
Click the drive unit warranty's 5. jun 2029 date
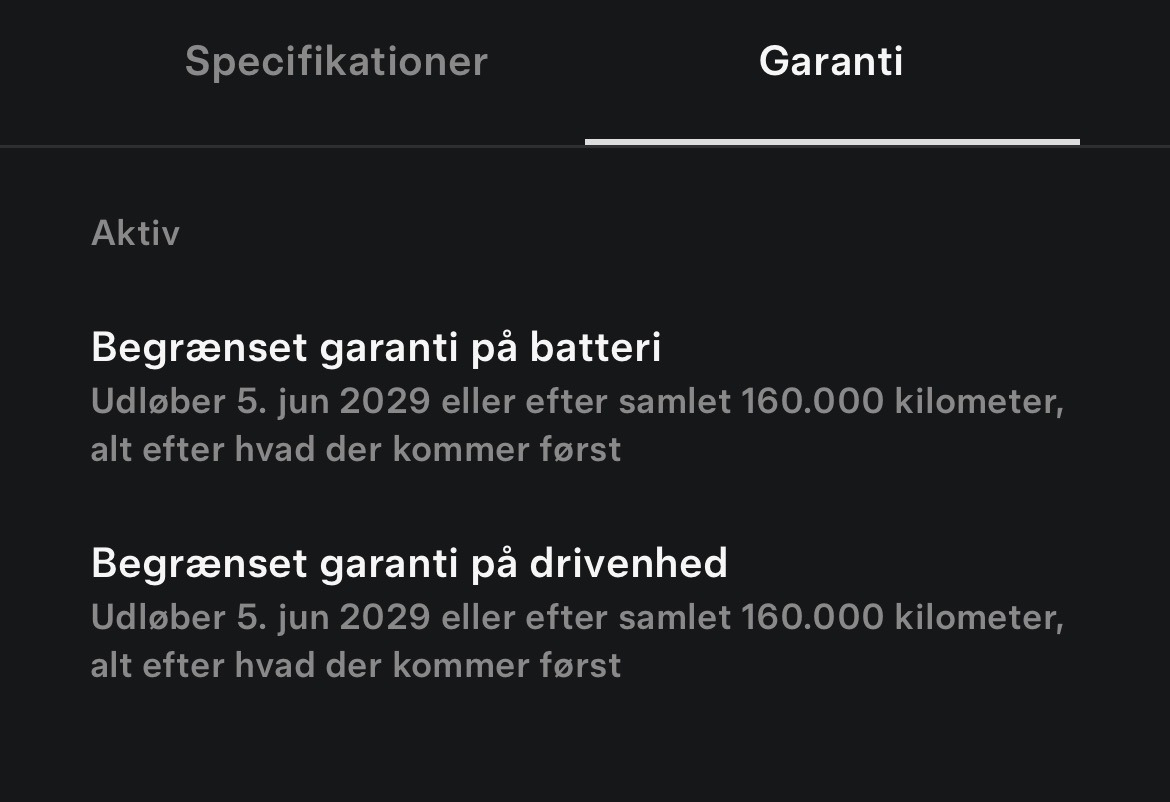click(x=334, y=618)
